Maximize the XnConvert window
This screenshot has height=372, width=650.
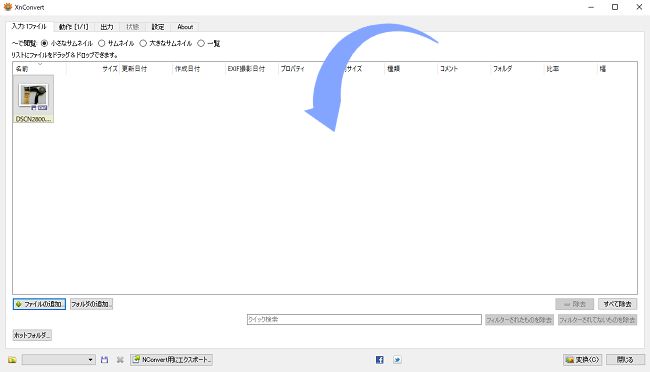click(x=615, y=7)
